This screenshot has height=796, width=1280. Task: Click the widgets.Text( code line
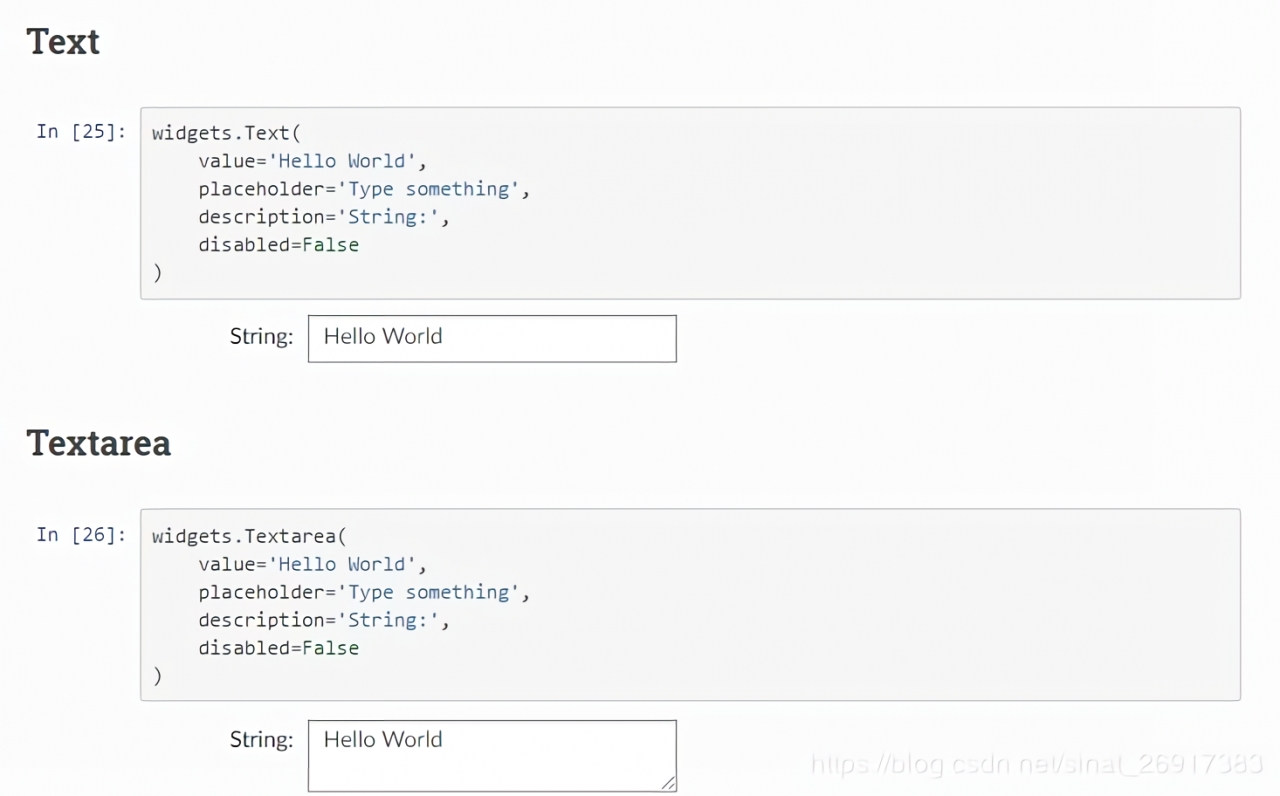226,133
